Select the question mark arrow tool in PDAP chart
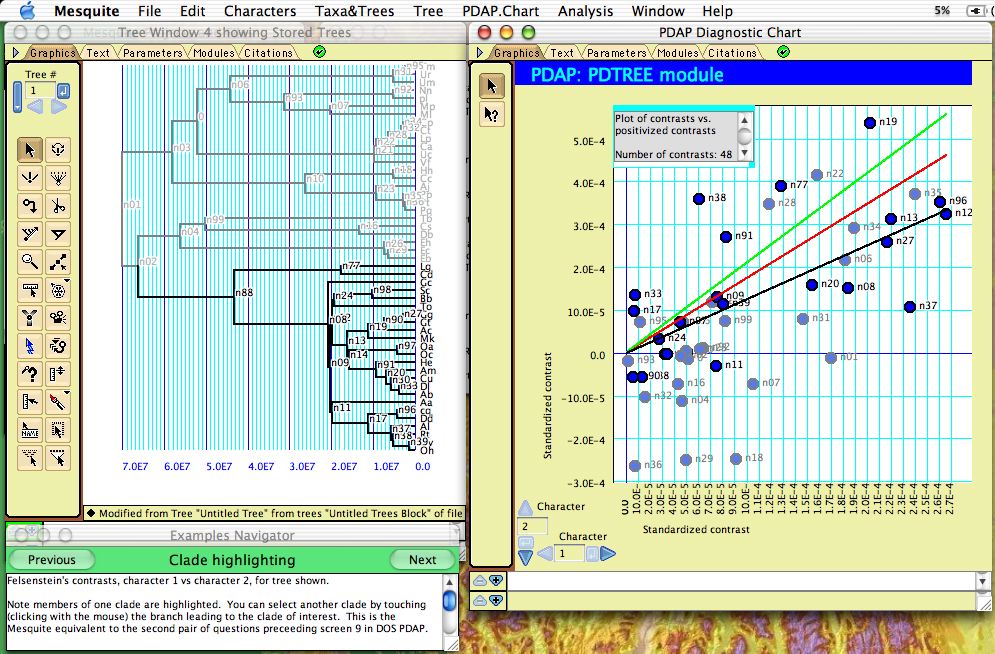This screenshot has height=654, width=995. (491, 115)
